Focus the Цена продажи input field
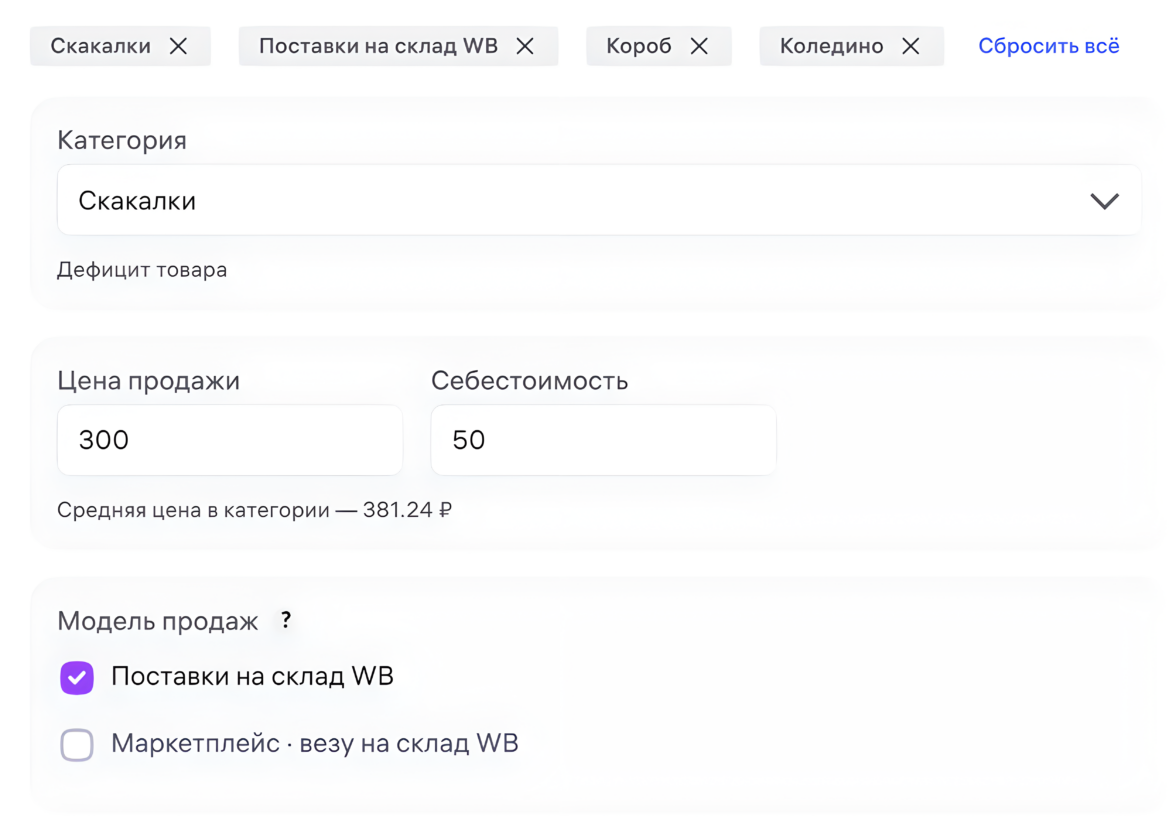This screenshot has width=1176, height=834. tap(230, 440)
